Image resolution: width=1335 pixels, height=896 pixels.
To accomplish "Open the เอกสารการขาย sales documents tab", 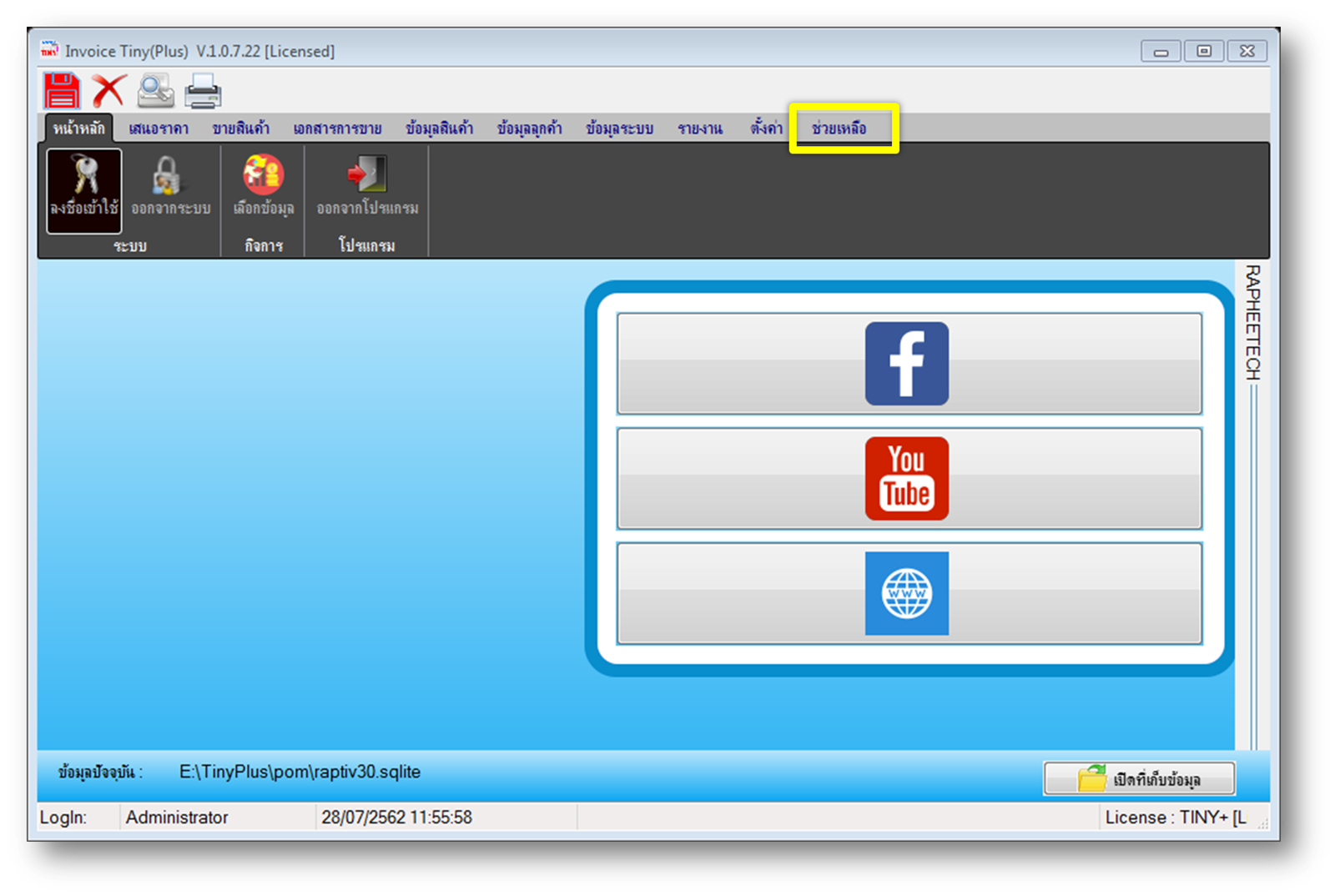I will click(337, 128).
